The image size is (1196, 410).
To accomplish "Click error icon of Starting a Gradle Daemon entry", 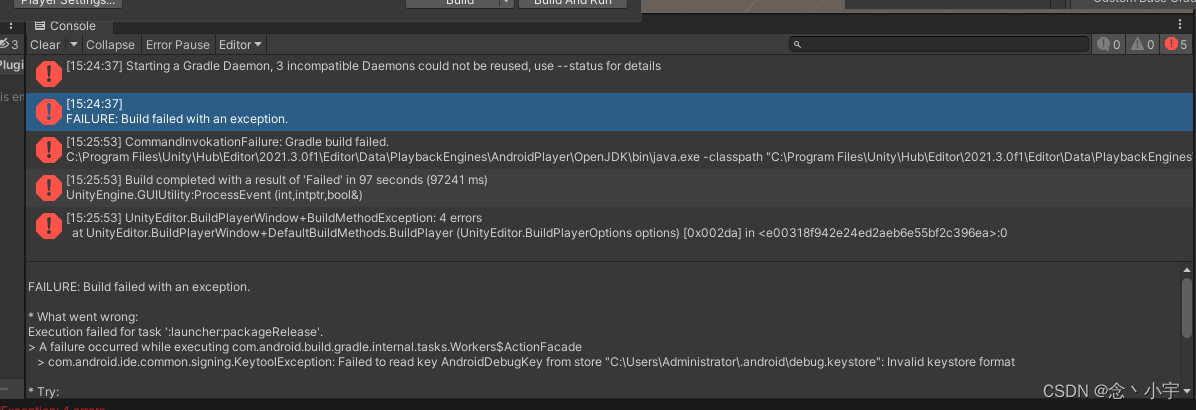I will pos(49,73).
